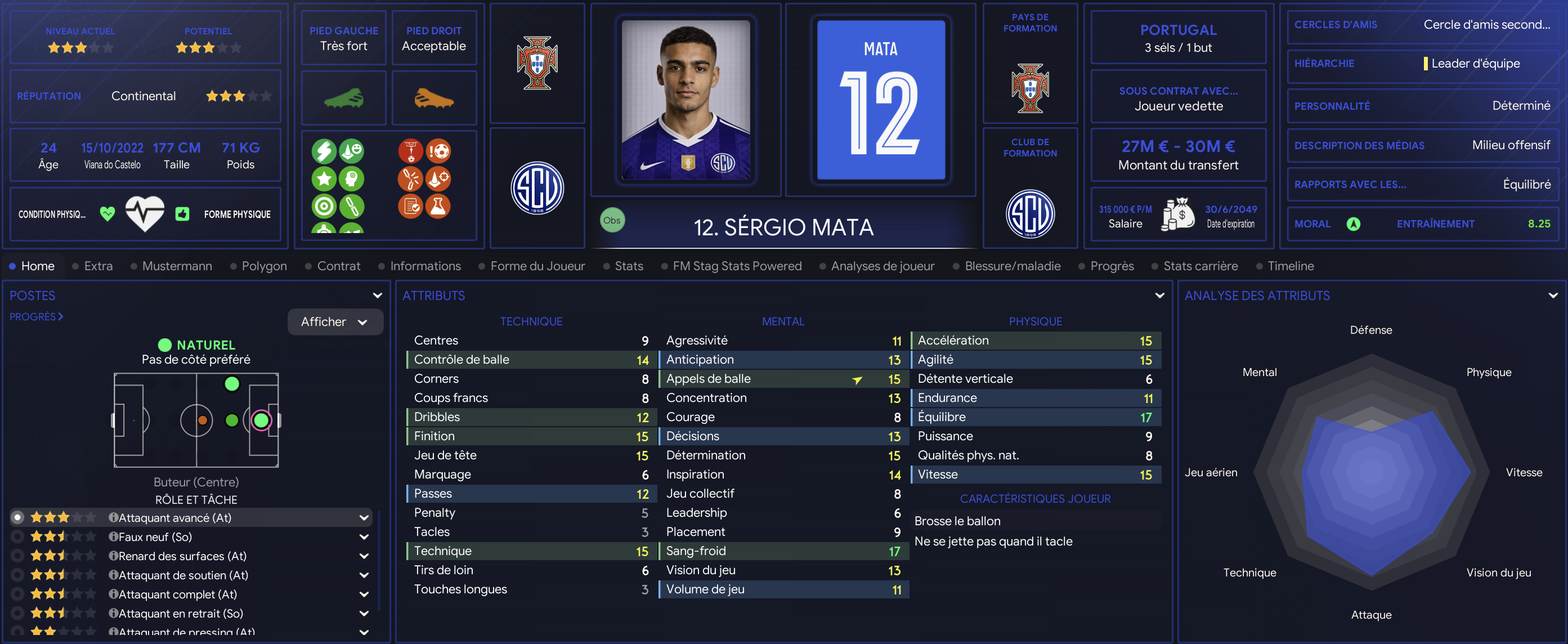Switch to the Contrat tab

[x=338, y=266]
